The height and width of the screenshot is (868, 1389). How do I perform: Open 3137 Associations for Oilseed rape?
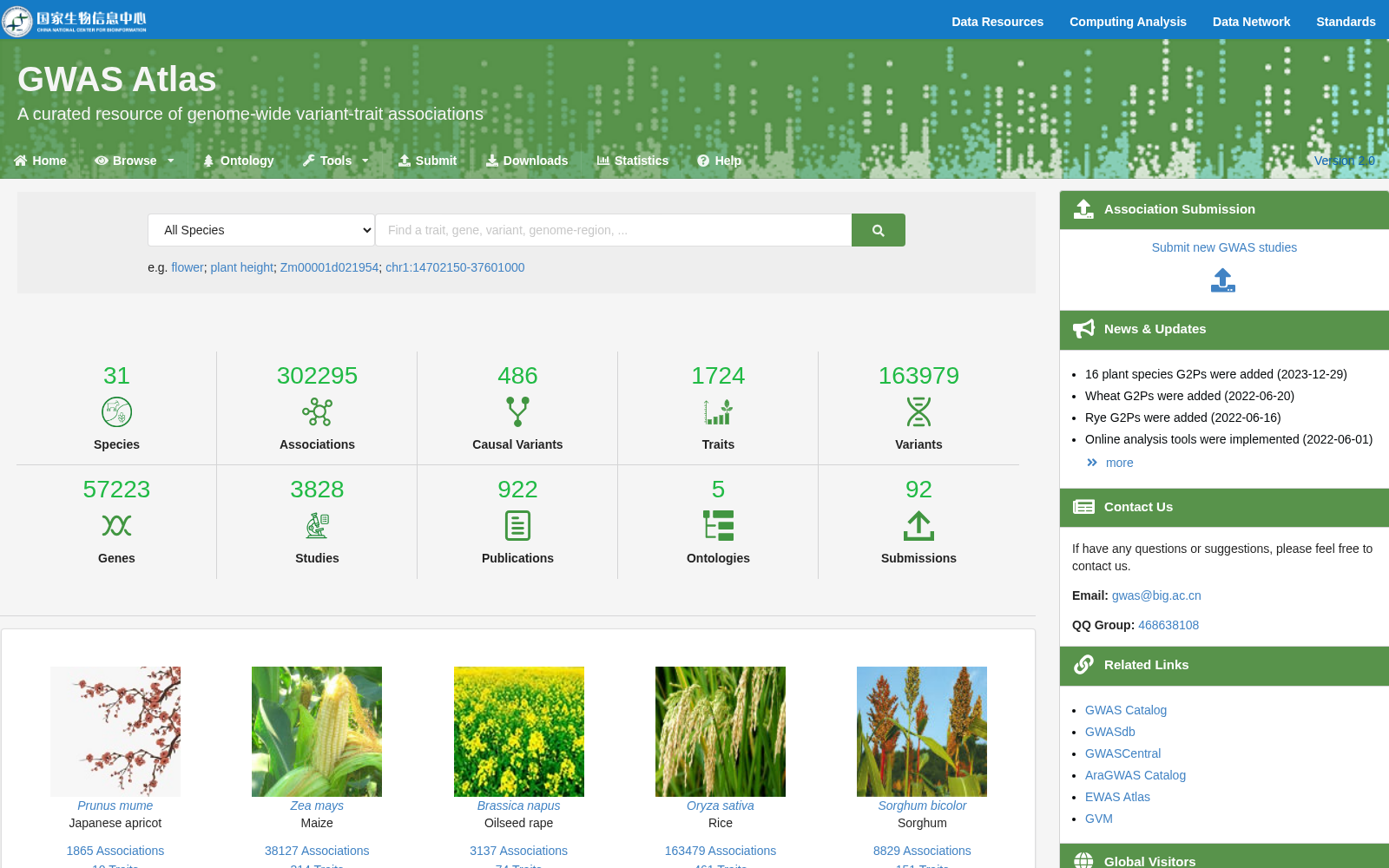[x=519, y=851]
